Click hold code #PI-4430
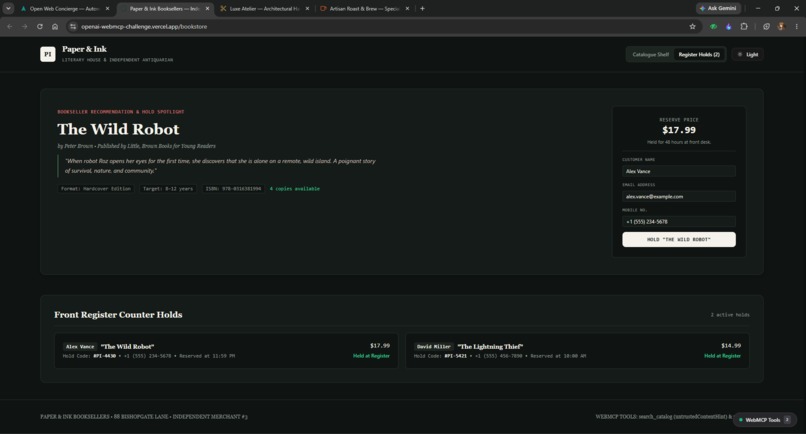The height and width of the screenshot is (434, 806). [104, 356]
